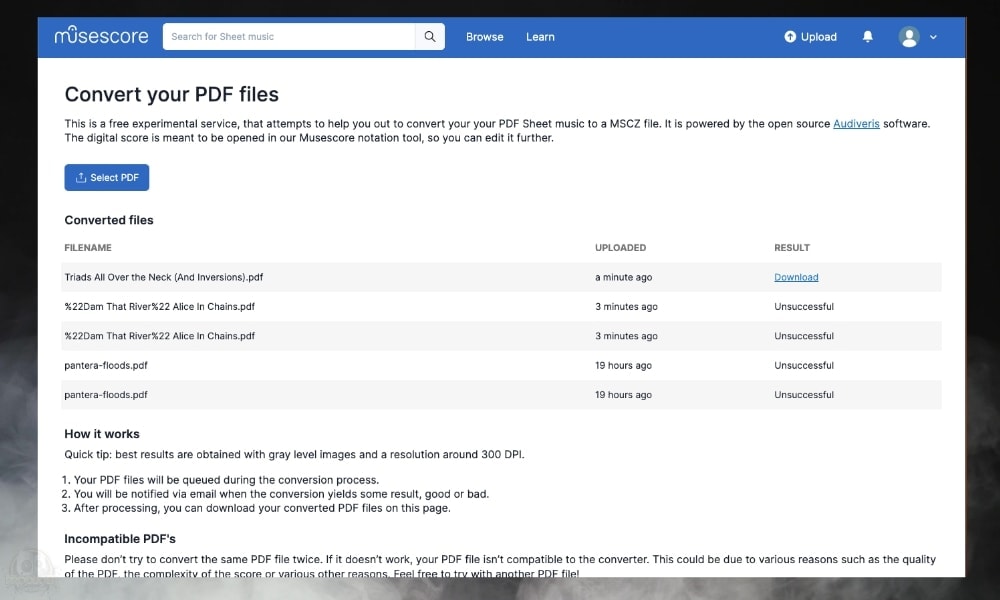Image resolution: width=1000 pixels, height=600 pixels.
Task: Click the Quick tip about 300 DPI
Action: coord(295,455)
